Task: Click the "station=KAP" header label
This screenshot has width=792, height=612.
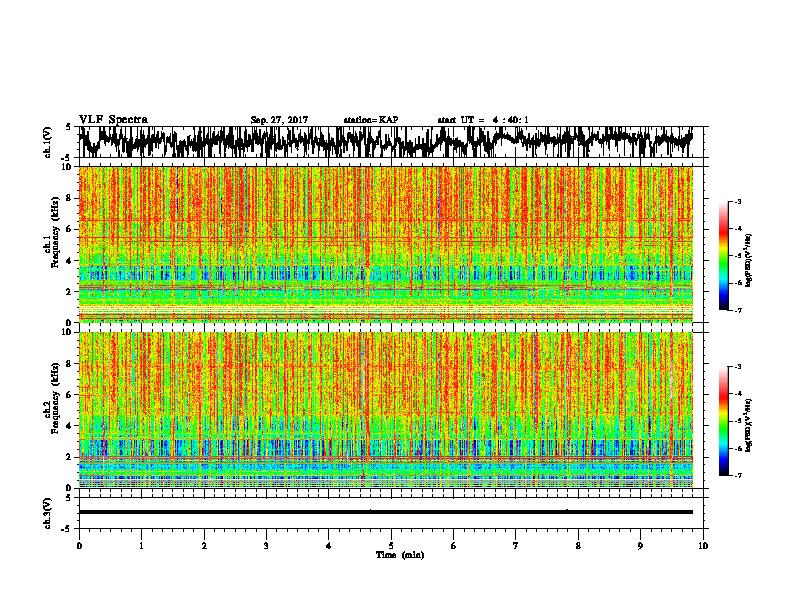Action: click(371, 120)
